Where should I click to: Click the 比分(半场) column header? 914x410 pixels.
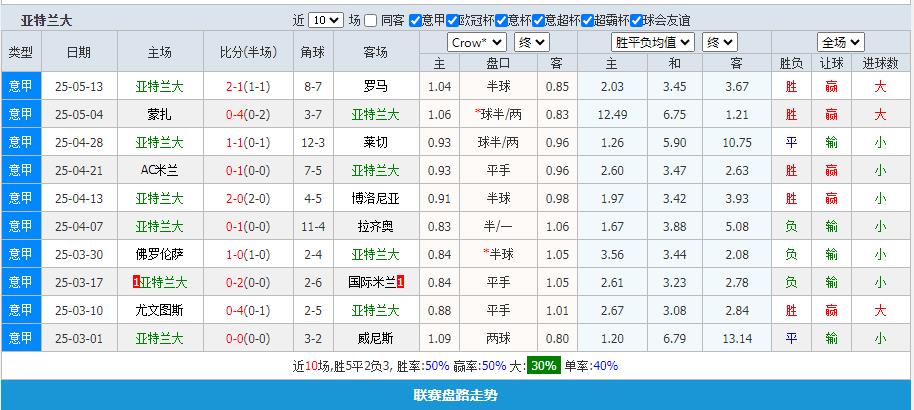click(243, 52)
